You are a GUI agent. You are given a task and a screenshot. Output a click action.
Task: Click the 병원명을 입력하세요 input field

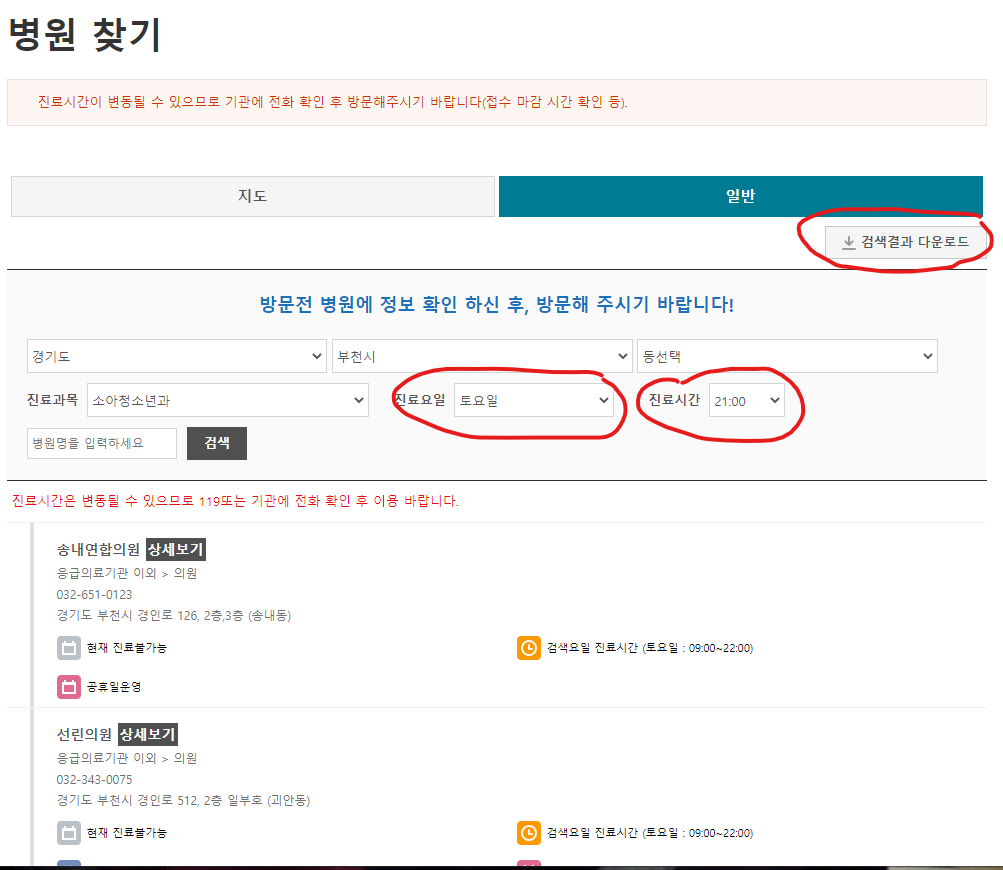tap(101, 443)
